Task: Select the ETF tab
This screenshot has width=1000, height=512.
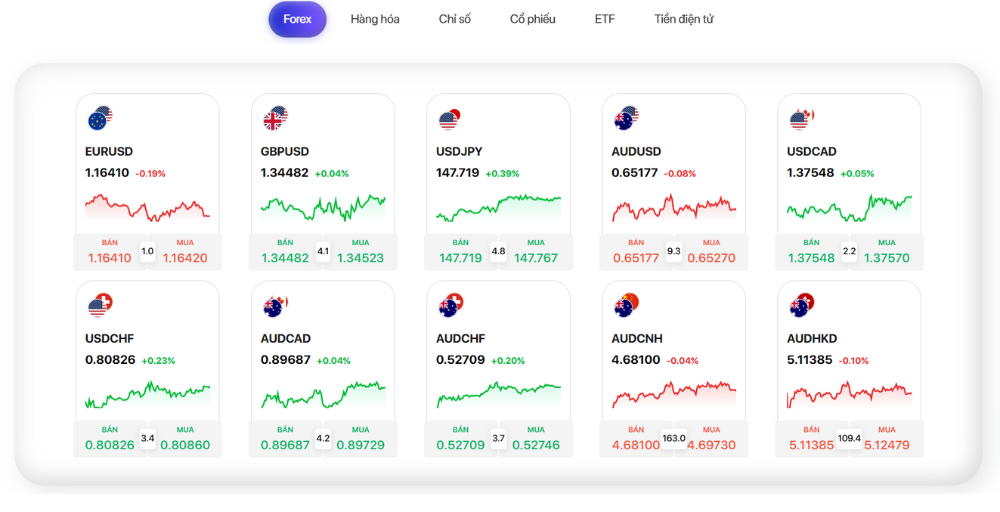Action: 605,19
